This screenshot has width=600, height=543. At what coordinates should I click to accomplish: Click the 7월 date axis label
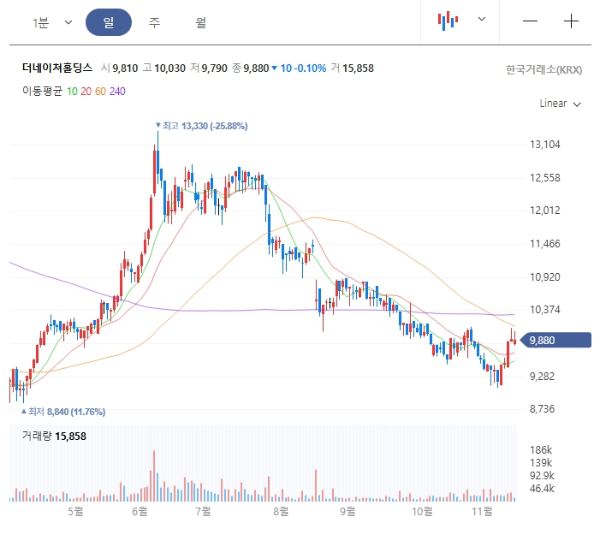(x=203, y=511)
